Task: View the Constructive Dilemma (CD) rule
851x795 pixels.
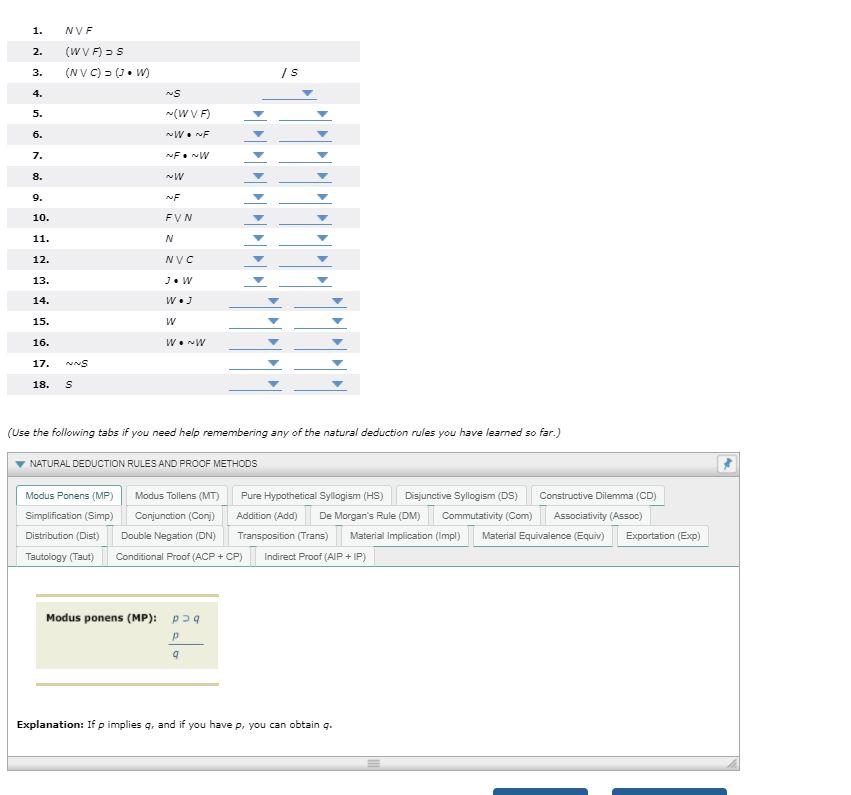Action: [597, 495]
